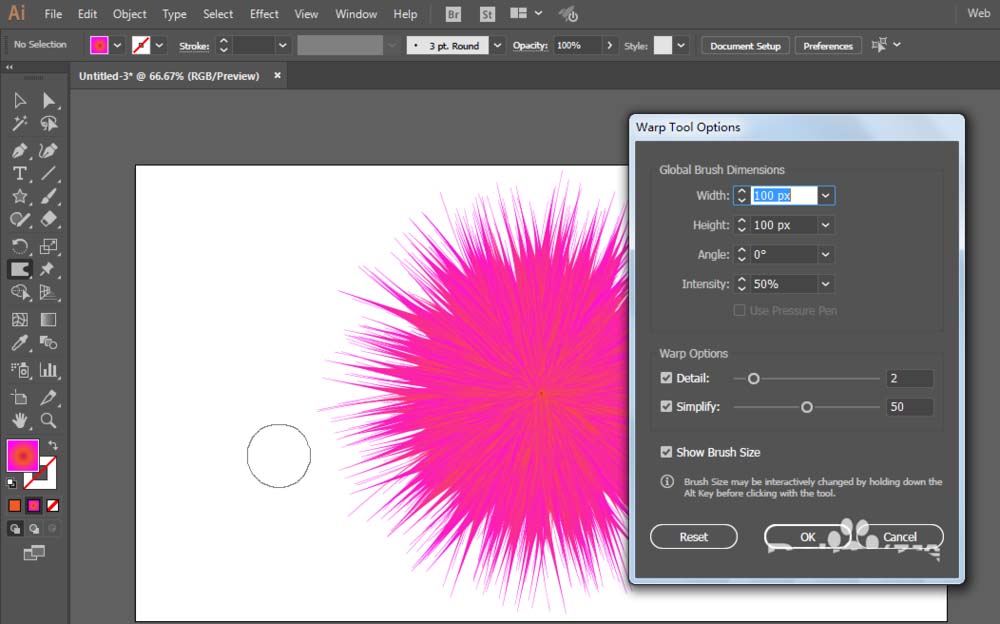Select the Pen tool
Viewport: 1000px width, 624px height.
pos(20,151)
